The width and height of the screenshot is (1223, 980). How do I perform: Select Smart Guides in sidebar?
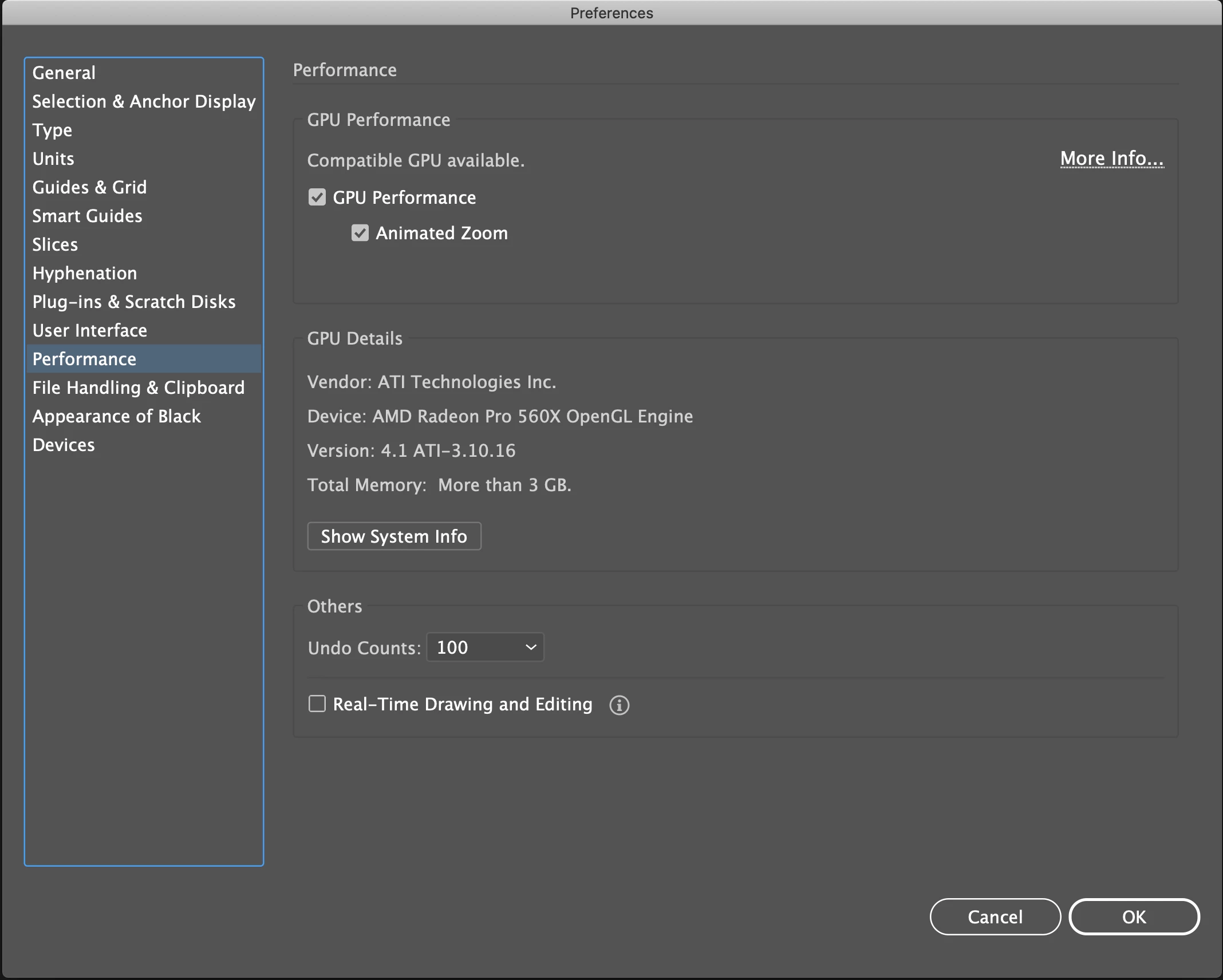click(x=87, y=216)
